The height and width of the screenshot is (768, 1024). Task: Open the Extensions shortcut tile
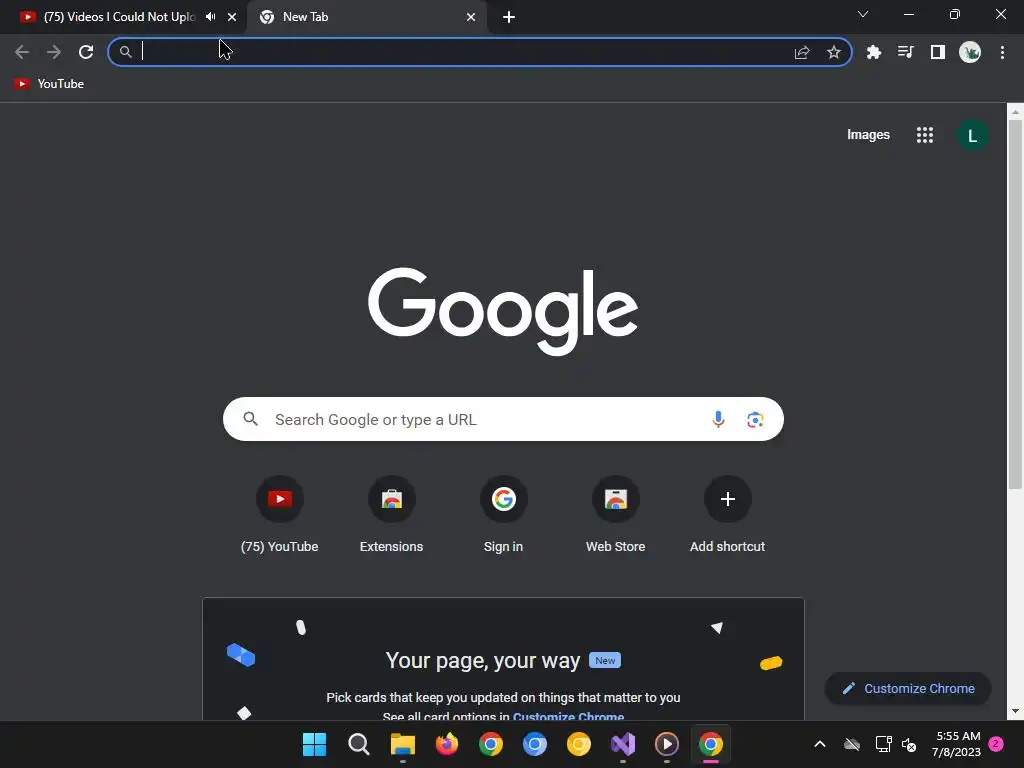click(x=391, y=516)
